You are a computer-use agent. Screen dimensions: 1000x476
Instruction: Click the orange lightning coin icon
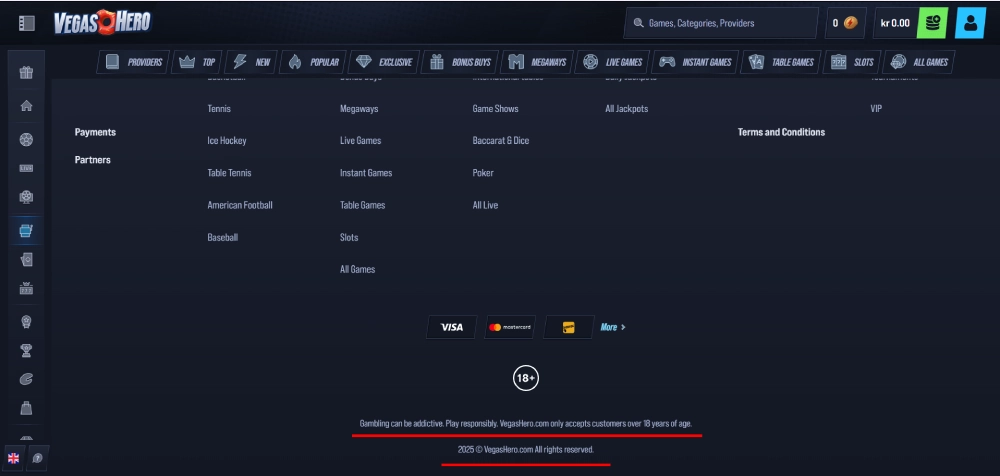[850, 23]
